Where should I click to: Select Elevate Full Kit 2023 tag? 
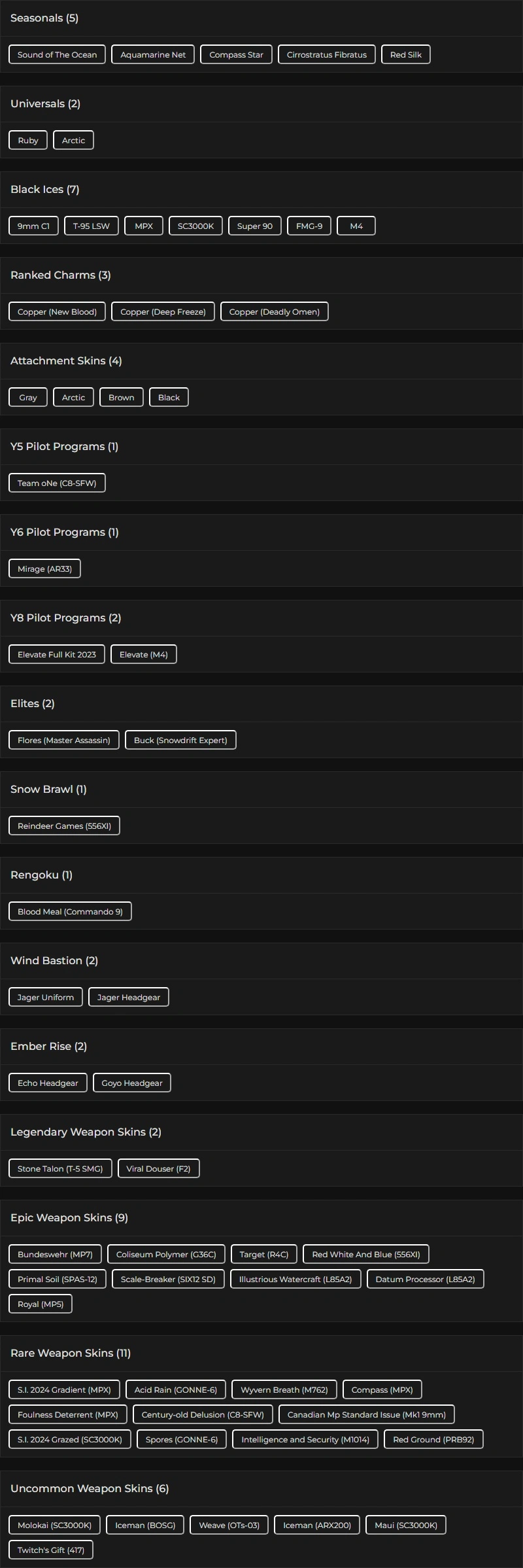(57, 655)
